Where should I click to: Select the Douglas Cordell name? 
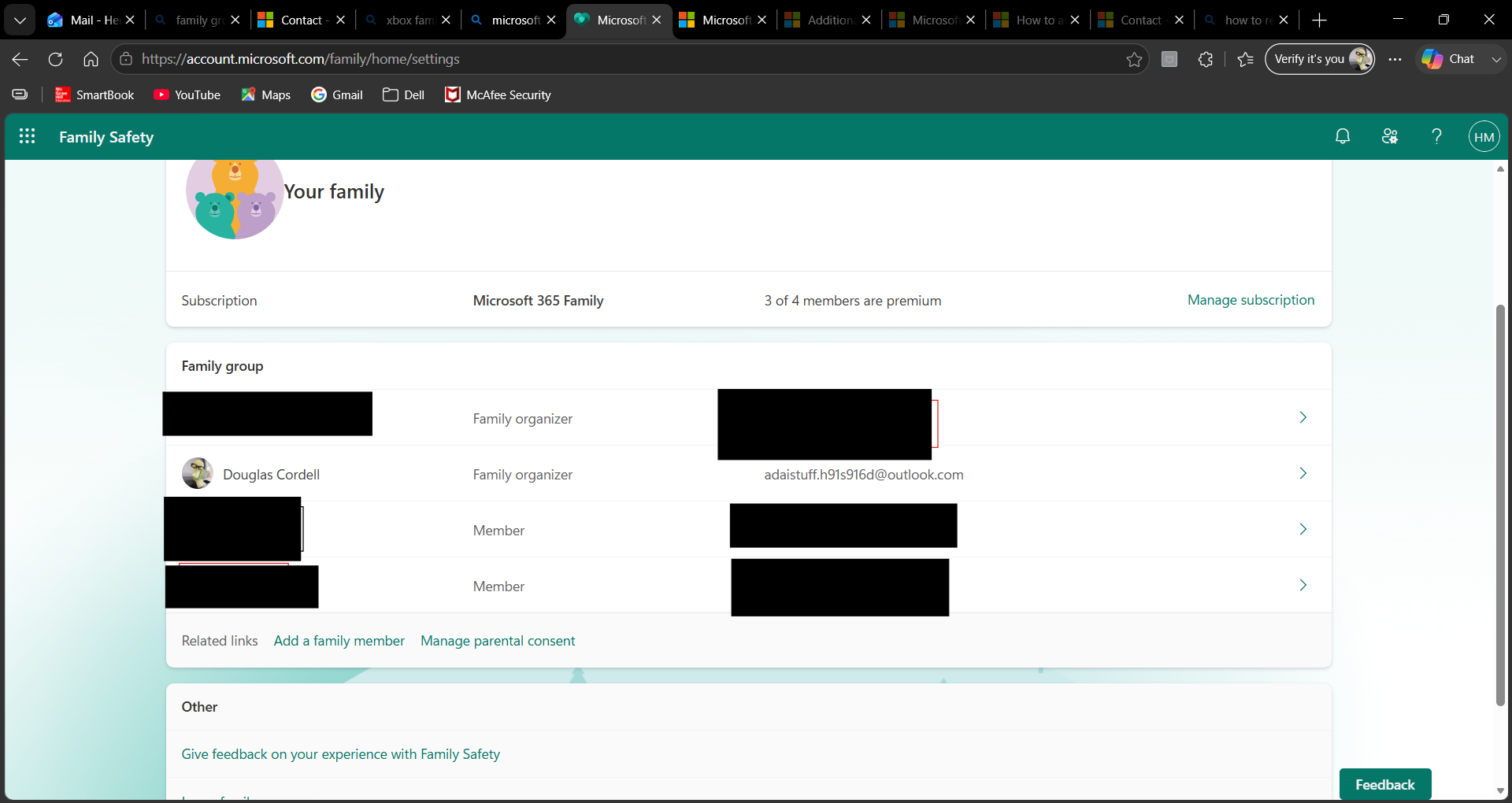coord(271,475)
